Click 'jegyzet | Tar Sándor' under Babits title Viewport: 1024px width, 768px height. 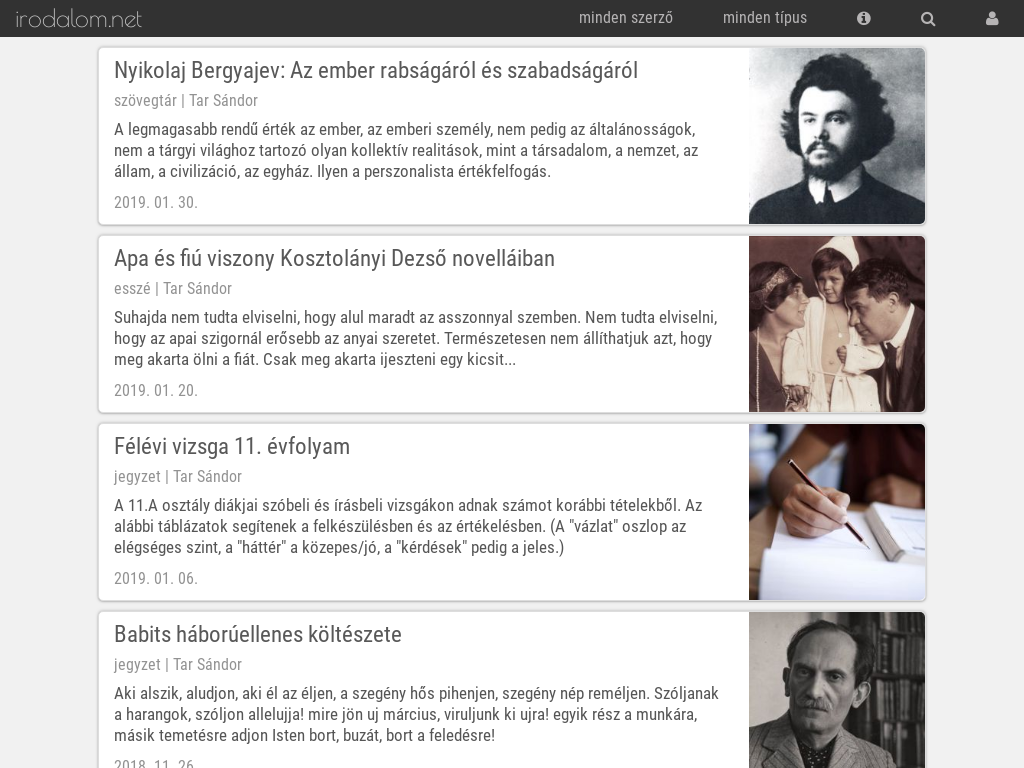tap(178, 665)
